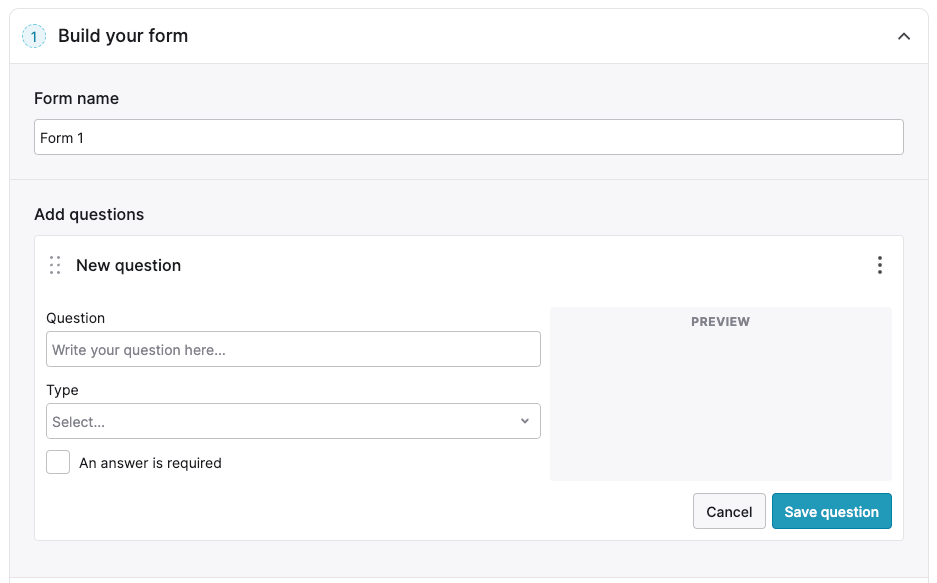Image resolution: width=937 pixels, height=583 pixels.
Task: Focus the Form name field containing Form 1
Action: coord(468,137)
